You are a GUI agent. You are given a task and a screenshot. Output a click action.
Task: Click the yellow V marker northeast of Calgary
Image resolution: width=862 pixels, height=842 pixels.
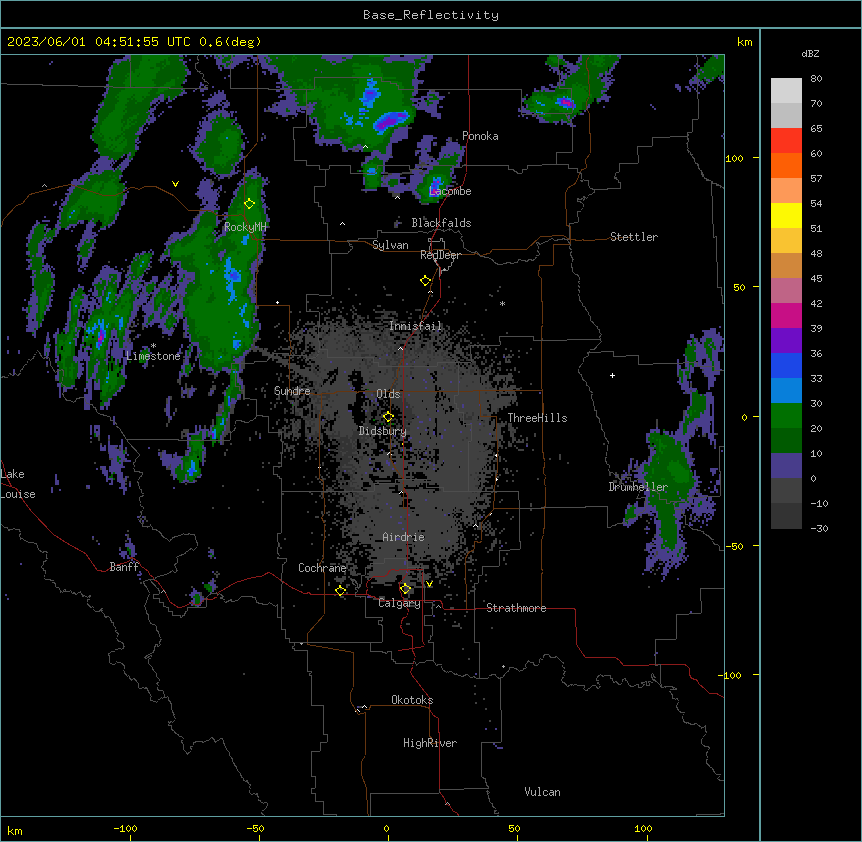(429, 584)
